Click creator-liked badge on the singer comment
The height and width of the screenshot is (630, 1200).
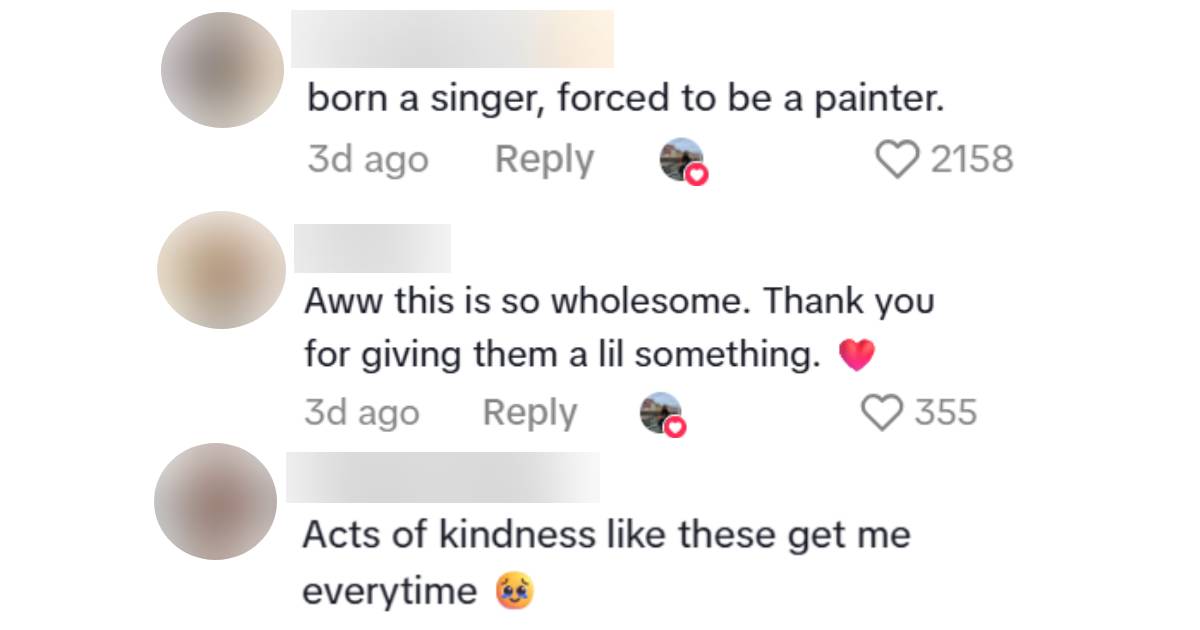(x=683, y=161)
